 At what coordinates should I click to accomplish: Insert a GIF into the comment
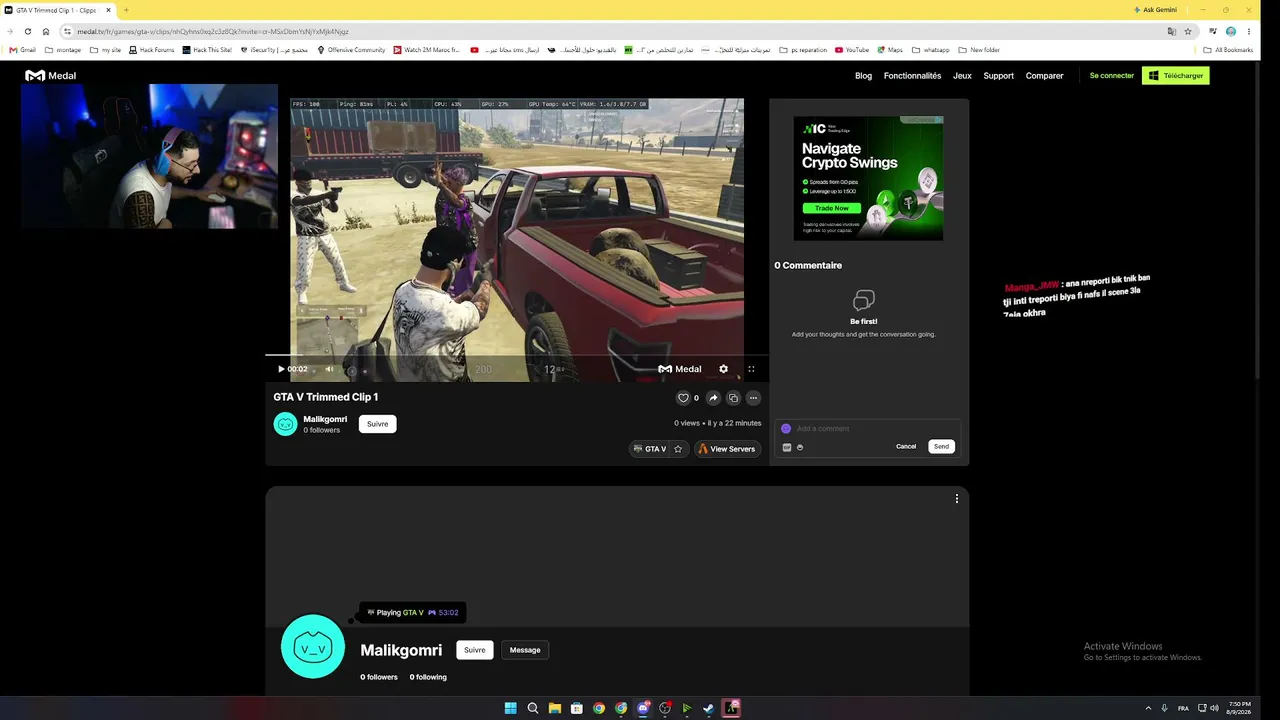(x=787, y=447)
